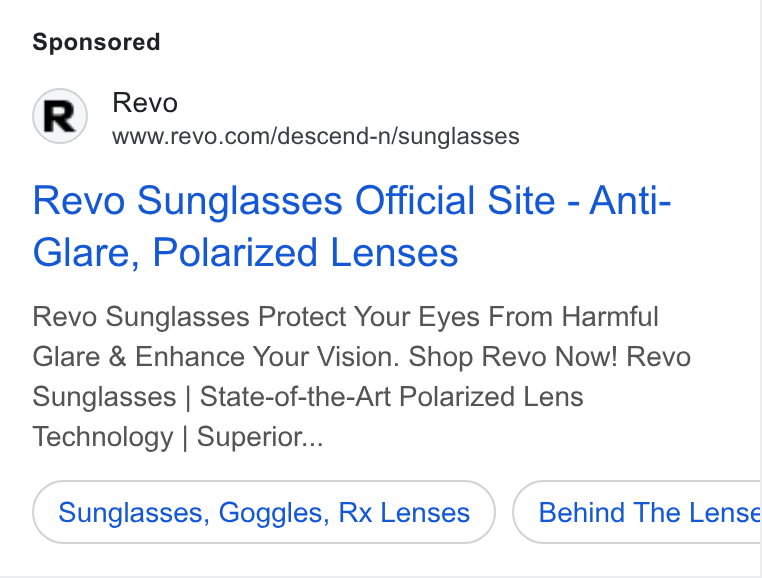The height and width of the screenshot is (578, 762).
Task: Select the "Sunglasses, Goggles, Rx Lenses" chip
Action: point(264,512)
